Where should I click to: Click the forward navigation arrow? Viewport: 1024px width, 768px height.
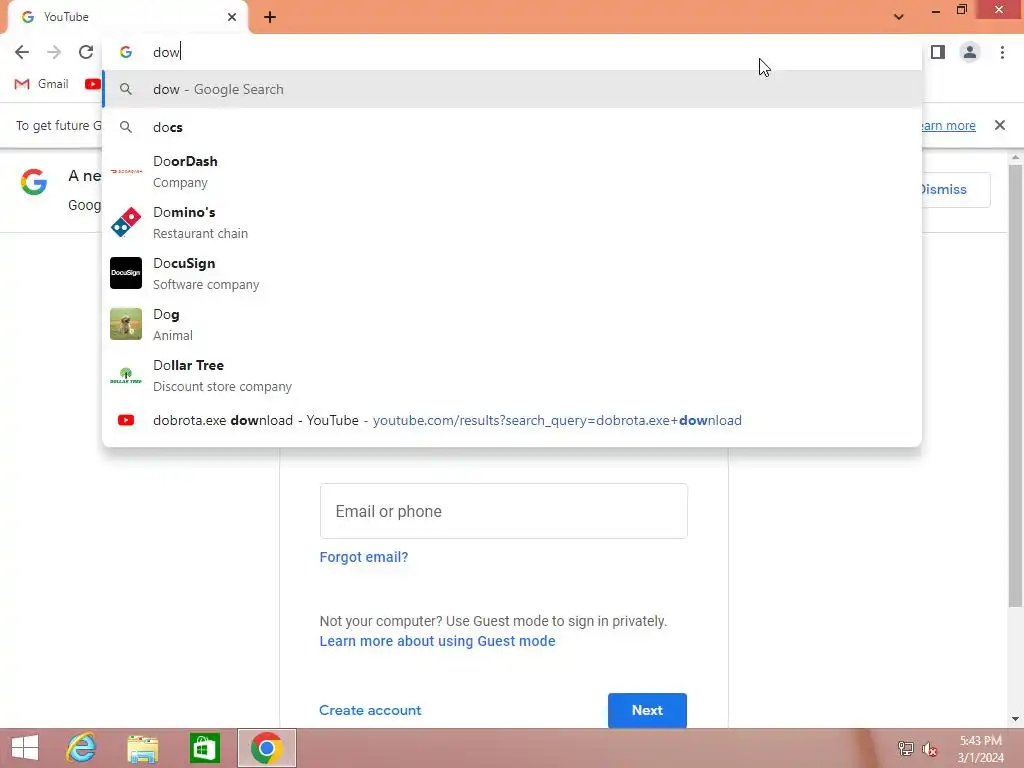click(x=54, y=52)
